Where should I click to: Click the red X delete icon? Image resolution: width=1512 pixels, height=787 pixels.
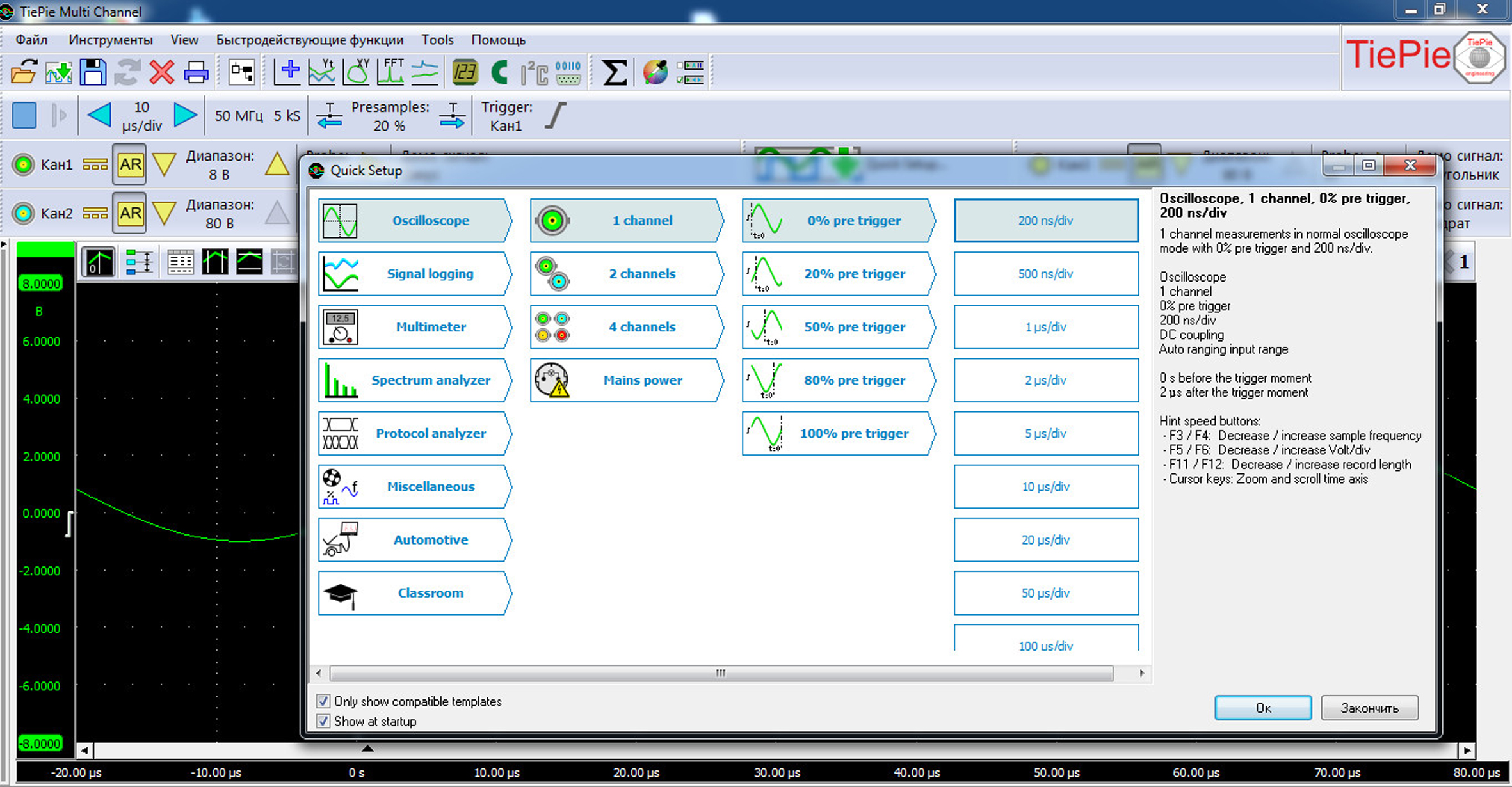161,72
